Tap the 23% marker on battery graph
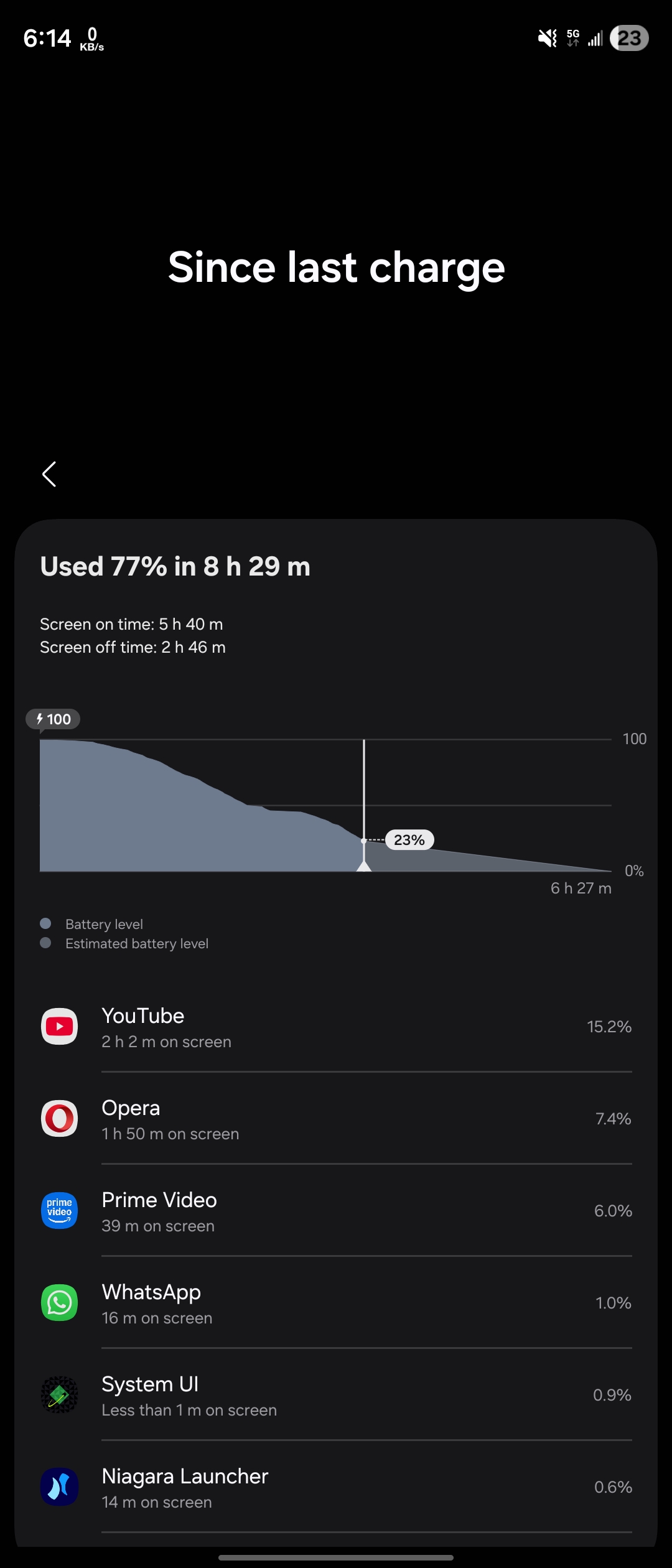 coord(409,840)
